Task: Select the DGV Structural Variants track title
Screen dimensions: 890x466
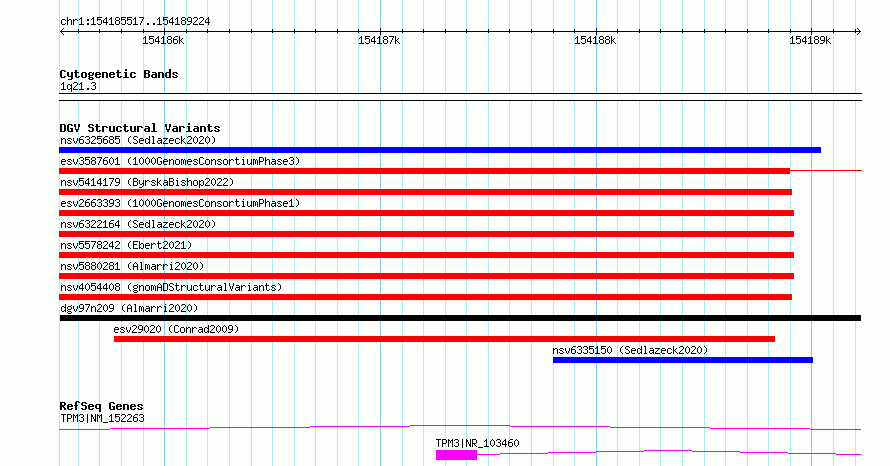Action: pos(140,128)
